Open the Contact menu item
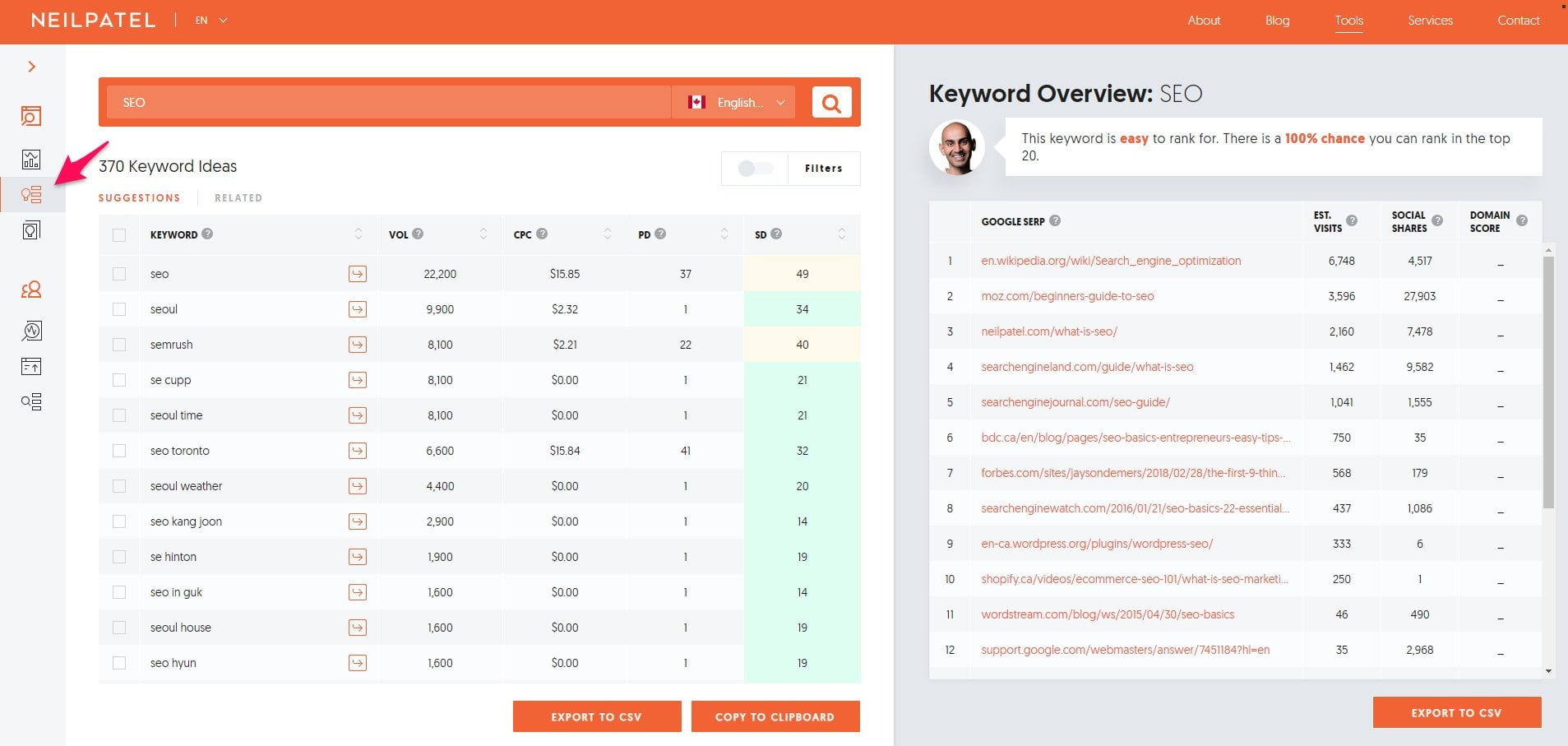Screen dimensions: 1568x746 1519,21
